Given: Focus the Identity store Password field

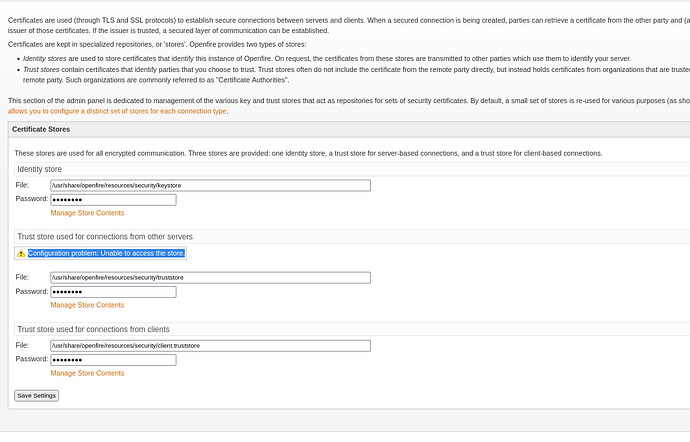Looking at the screenshot, I should [113, 200].
